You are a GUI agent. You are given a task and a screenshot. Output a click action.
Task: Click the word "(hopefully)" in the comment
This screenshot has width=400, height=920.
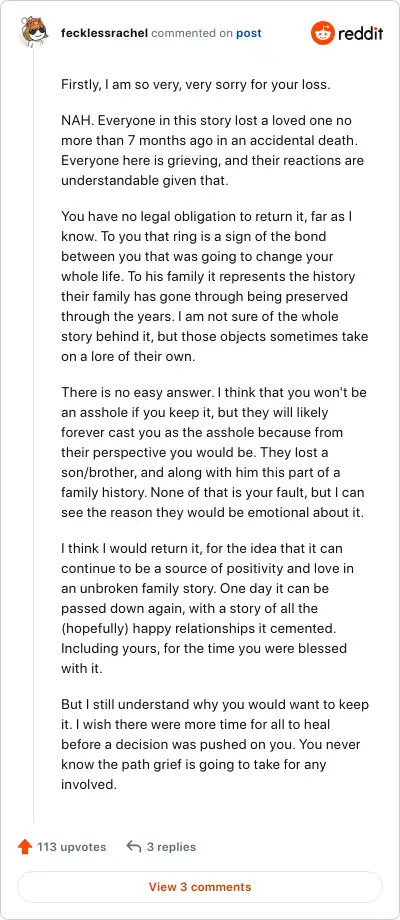click(x=95, y=628)
